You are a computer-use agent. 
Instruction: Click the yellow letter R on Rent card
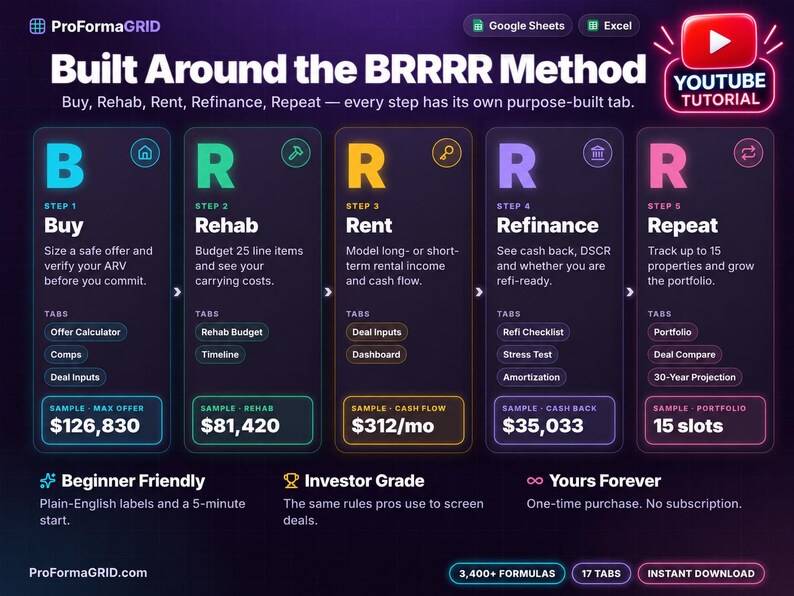[366, 166]
